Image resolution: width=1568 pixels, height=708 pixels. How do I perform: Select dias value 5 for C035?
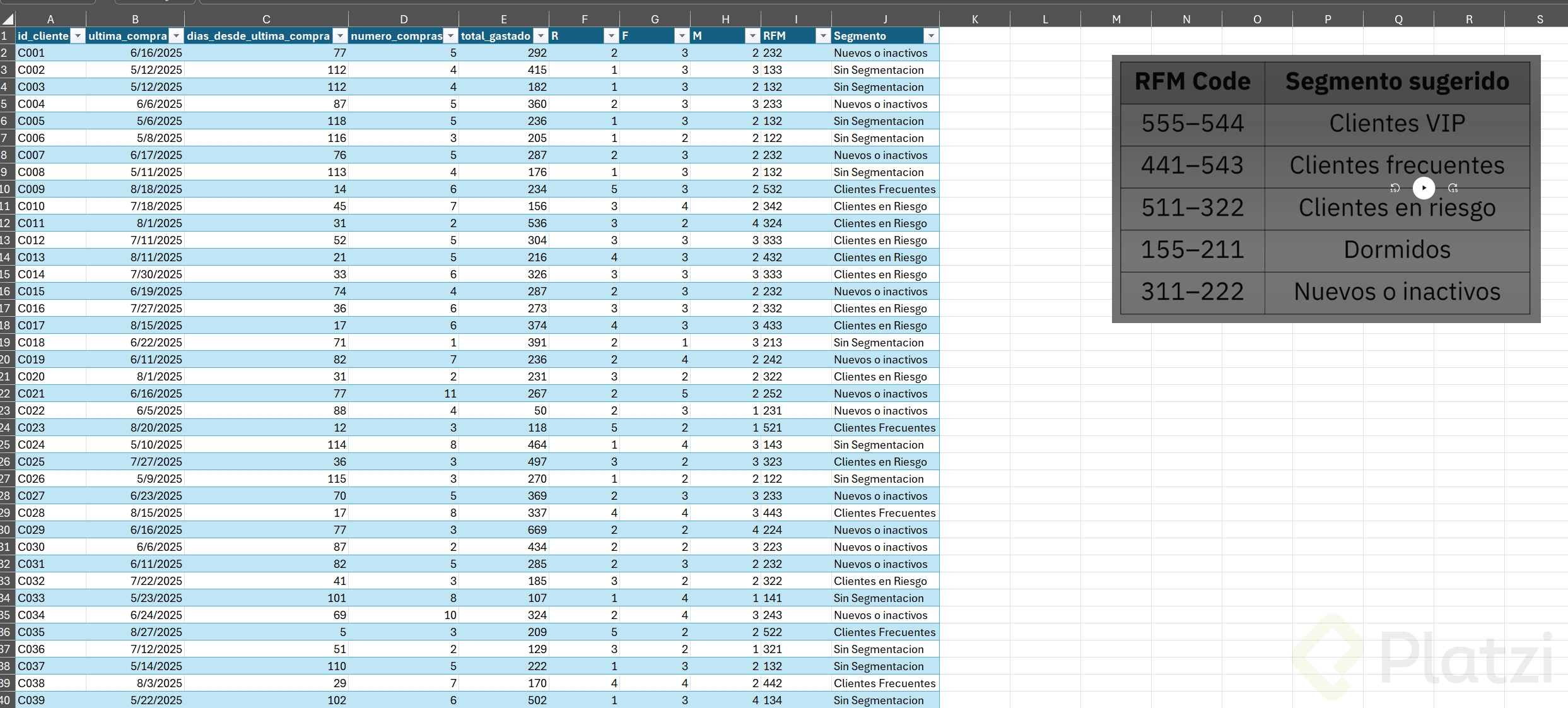266,632
